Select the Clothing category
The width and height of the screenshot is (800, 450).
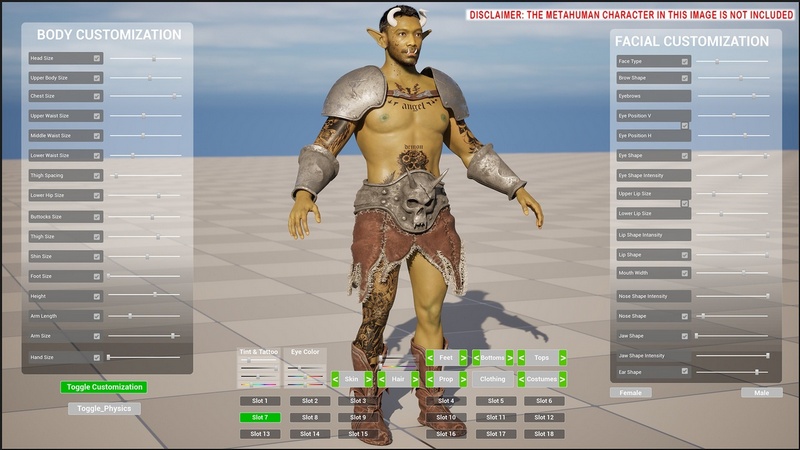(x=492, y=379)
